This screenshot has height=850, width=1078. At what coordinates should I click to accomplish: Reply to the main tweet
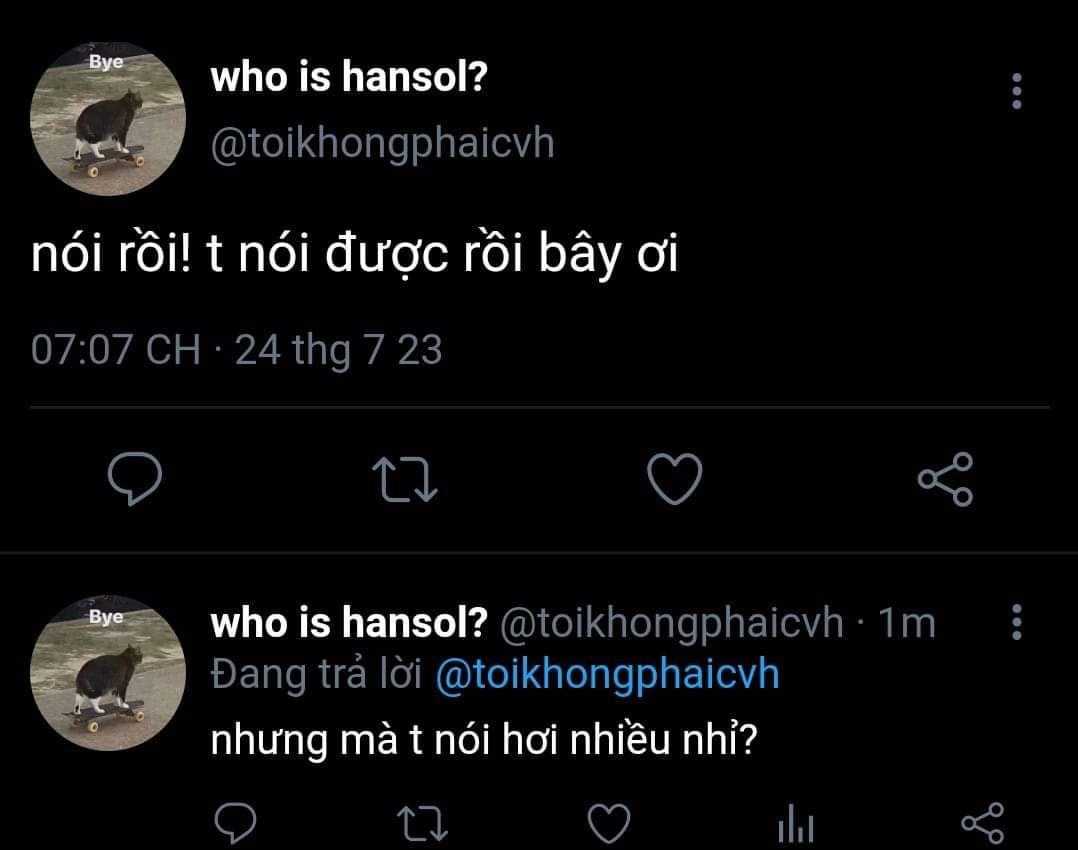tap(134, 479)
